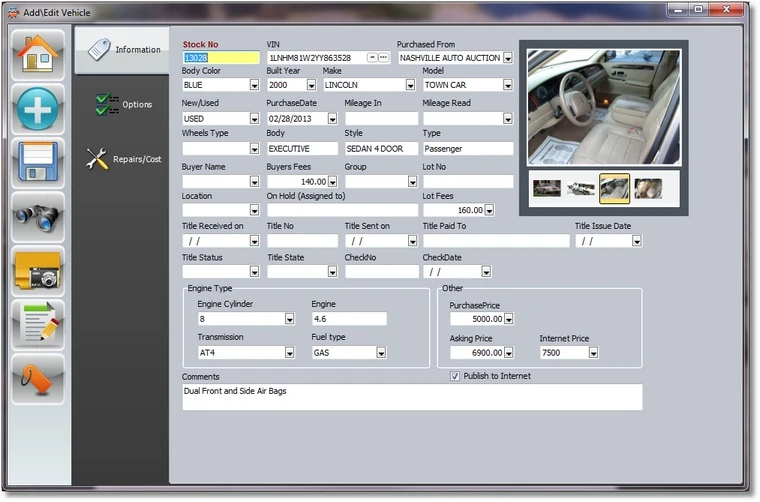This screenshot has width=760, height=502.
Task: Click the floppy disk Save icon
Action: pos(39,163)
